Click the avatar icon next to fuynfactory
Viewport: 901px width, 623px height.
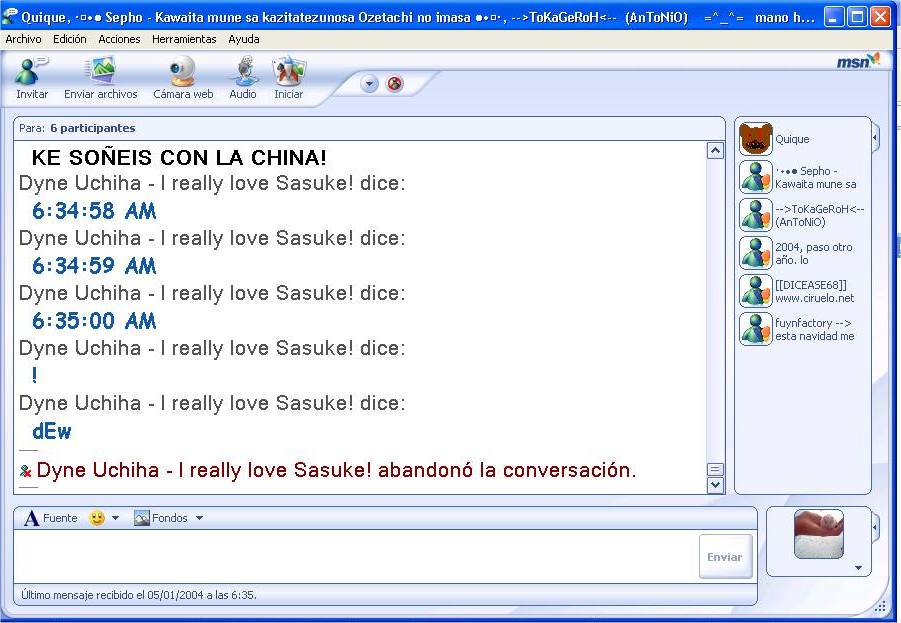coord(756,329)
